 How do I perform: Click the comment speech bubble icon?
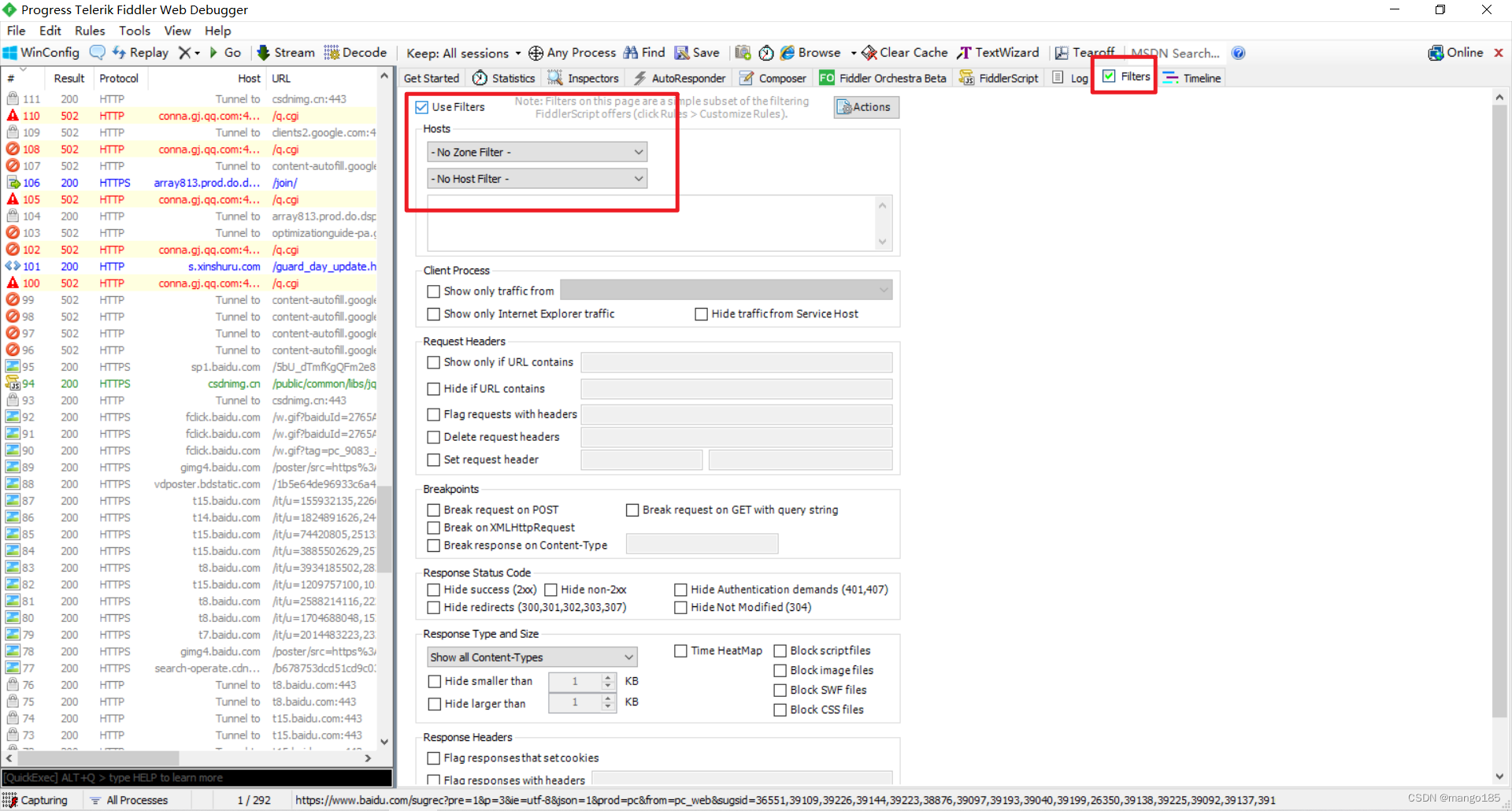click(98, 53)
